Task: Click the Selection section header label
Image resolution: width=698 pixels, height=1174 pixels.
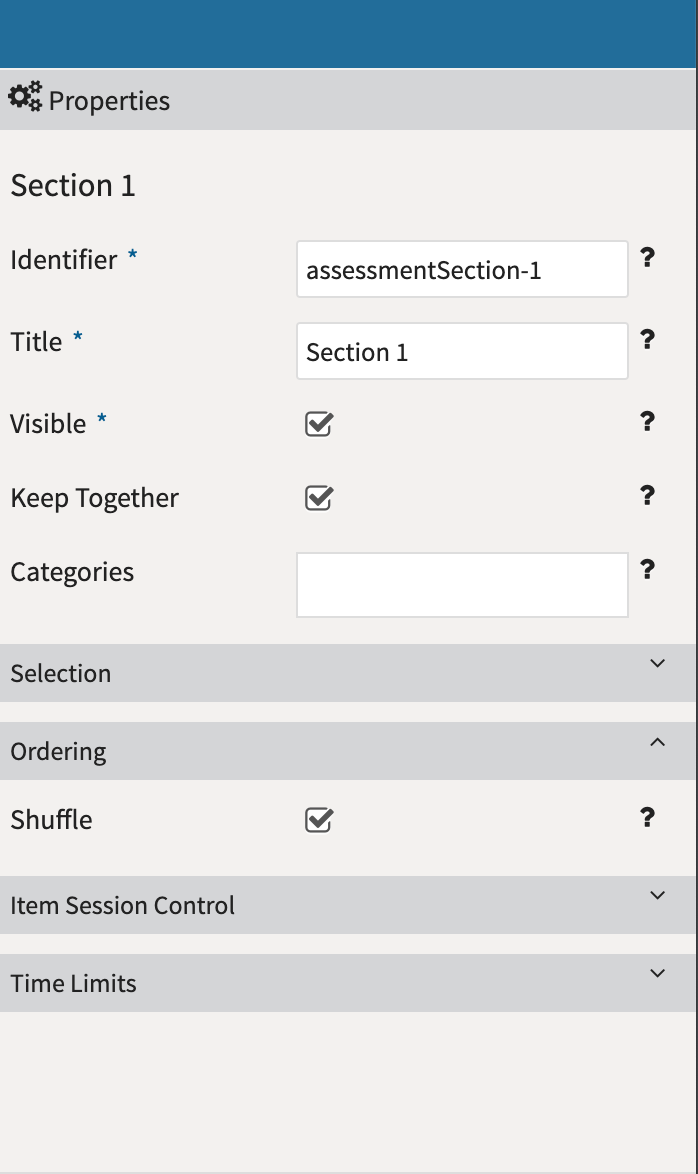Action: (60, 673)
